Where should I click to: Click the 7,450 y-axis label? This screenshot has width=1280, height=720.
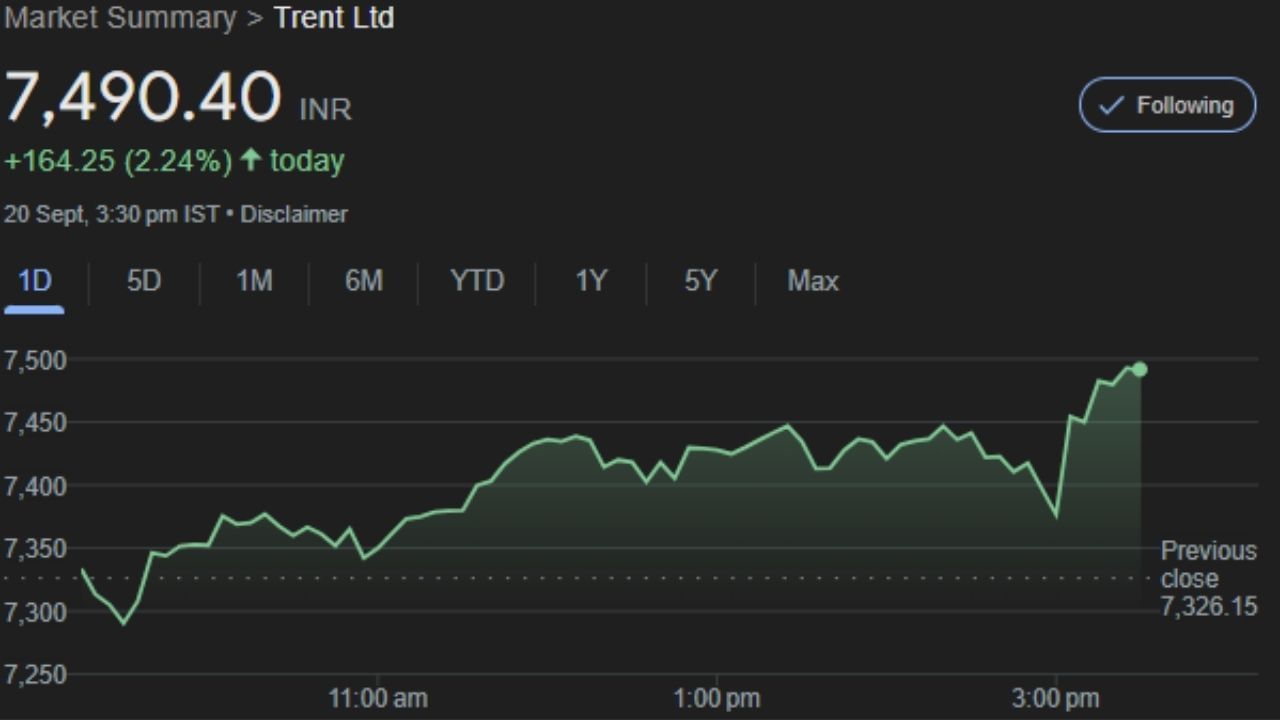[35, 423]
